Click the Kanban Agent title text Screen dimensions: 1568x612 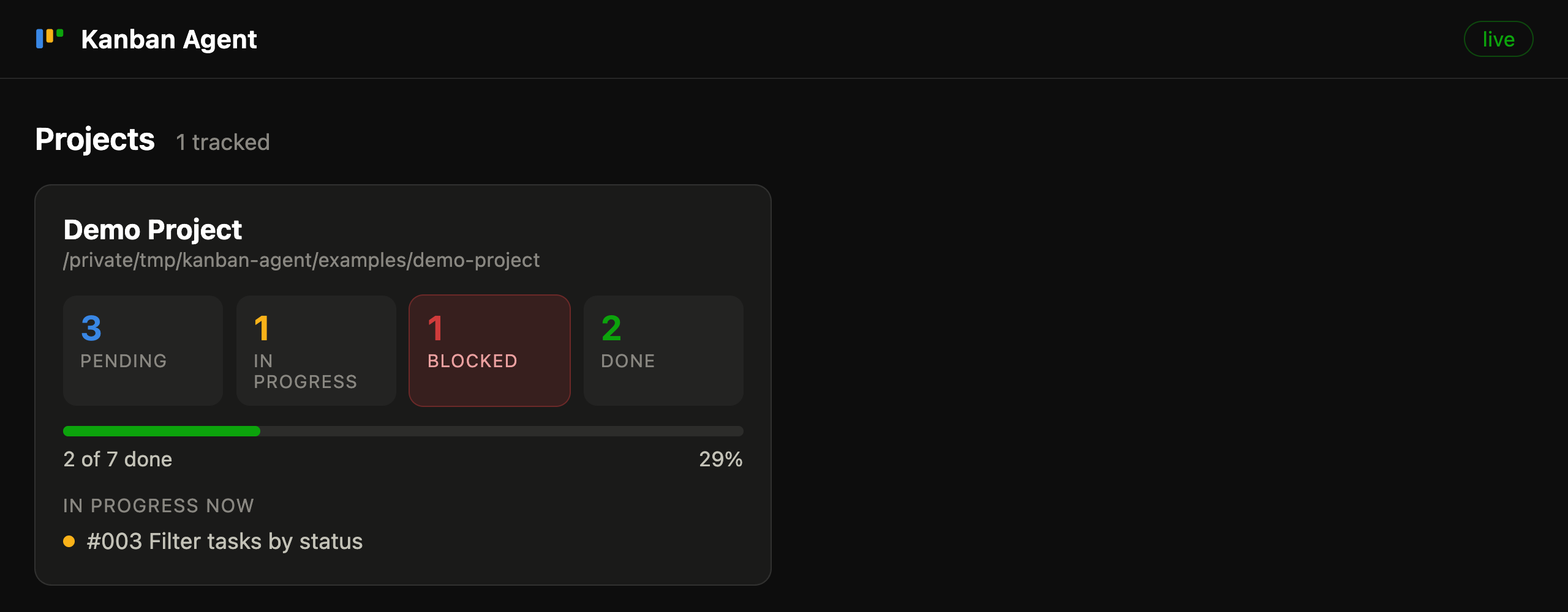coord(169,39)
